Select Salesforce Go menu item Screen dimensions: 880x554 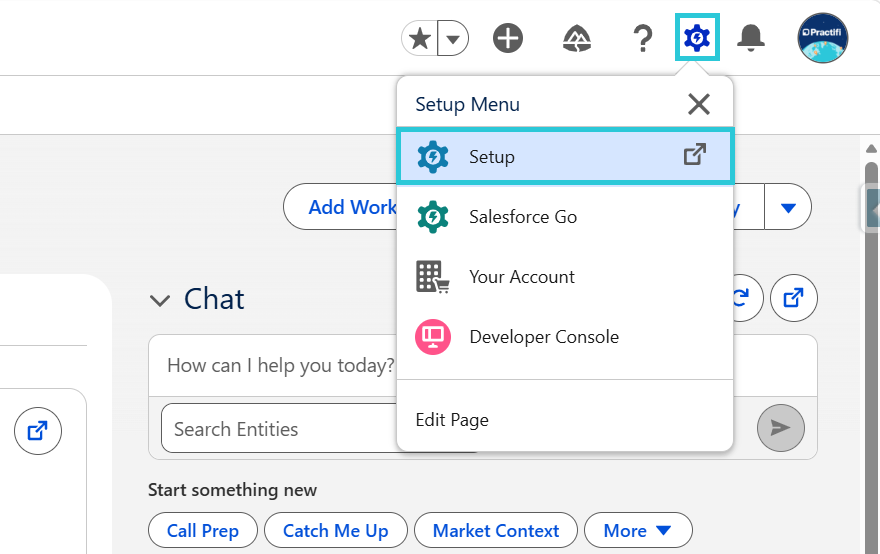pos(565,217)
